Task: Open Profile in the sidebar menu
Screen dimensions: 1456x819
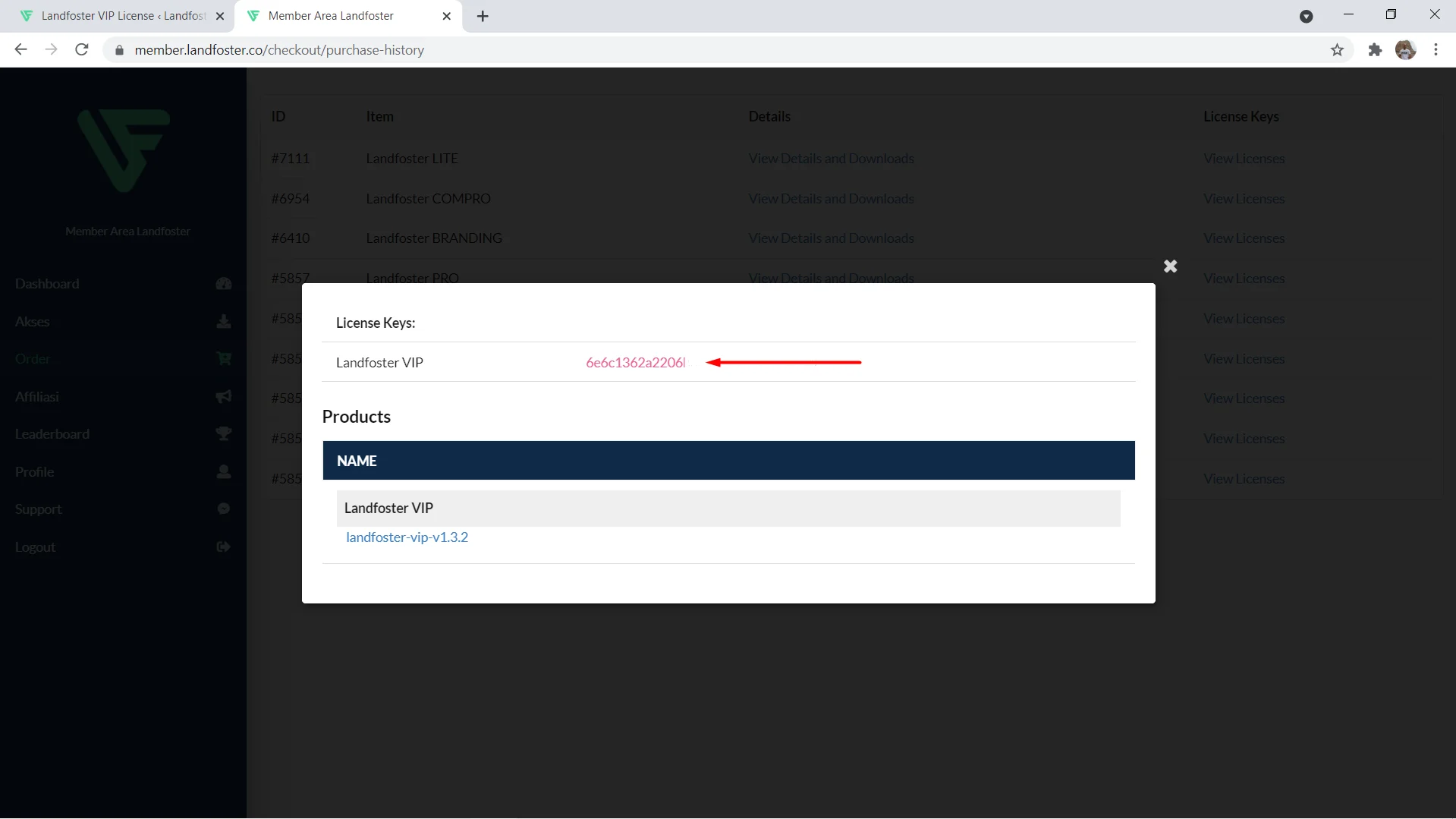Action: (x=34, y=471)
